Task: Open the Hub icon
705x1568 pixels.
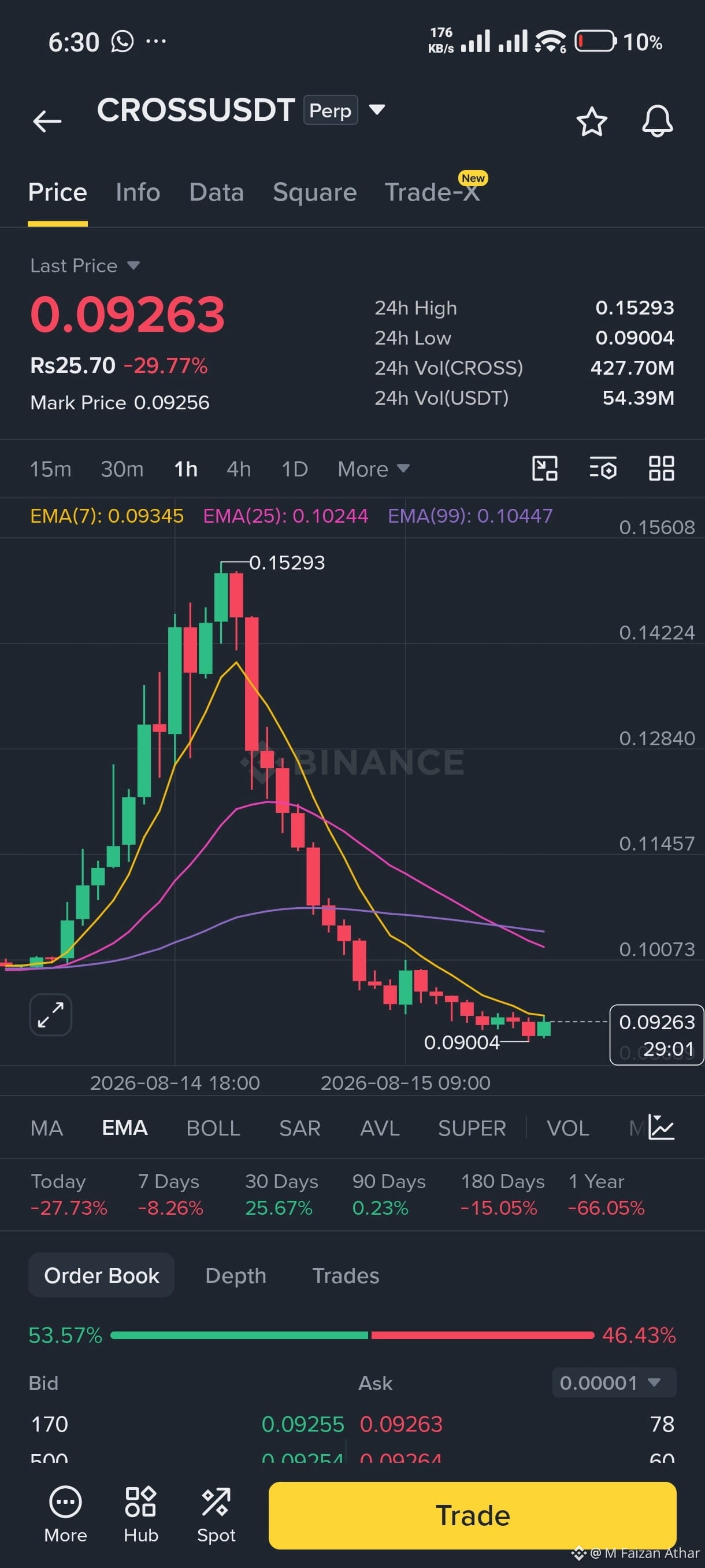Action: (x=140, y=1513)
